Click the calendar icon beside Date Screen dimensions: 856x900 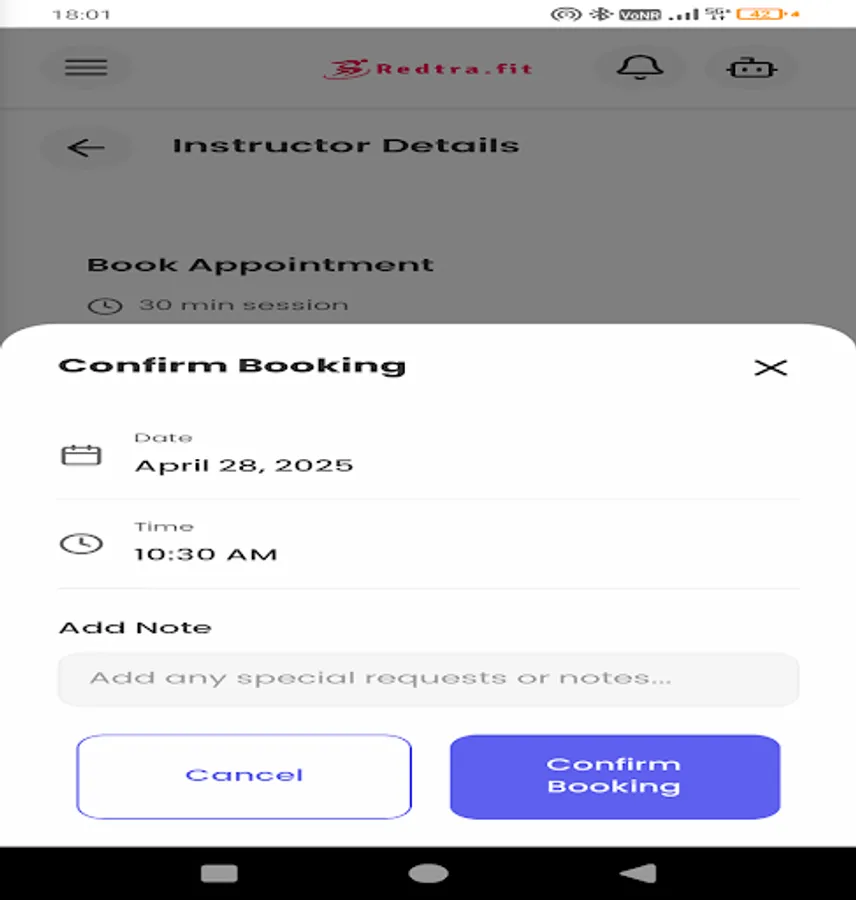coord(82,455)
